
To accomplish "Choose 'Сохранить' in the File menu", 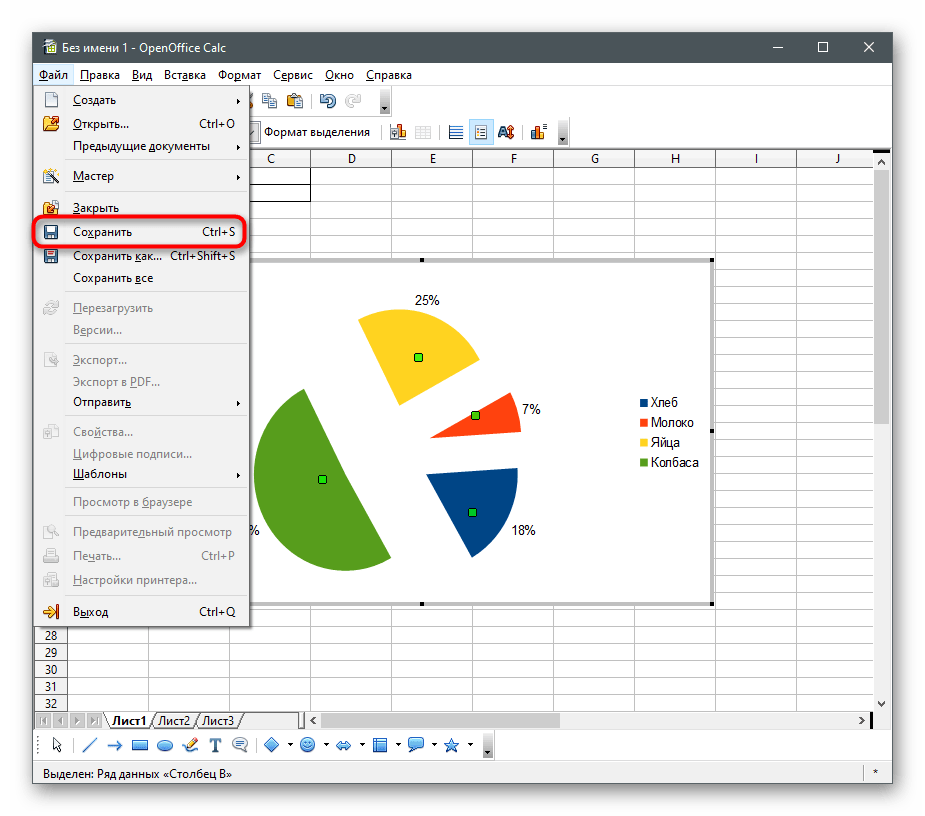I will pyautogui.click(x=102, y=232).
